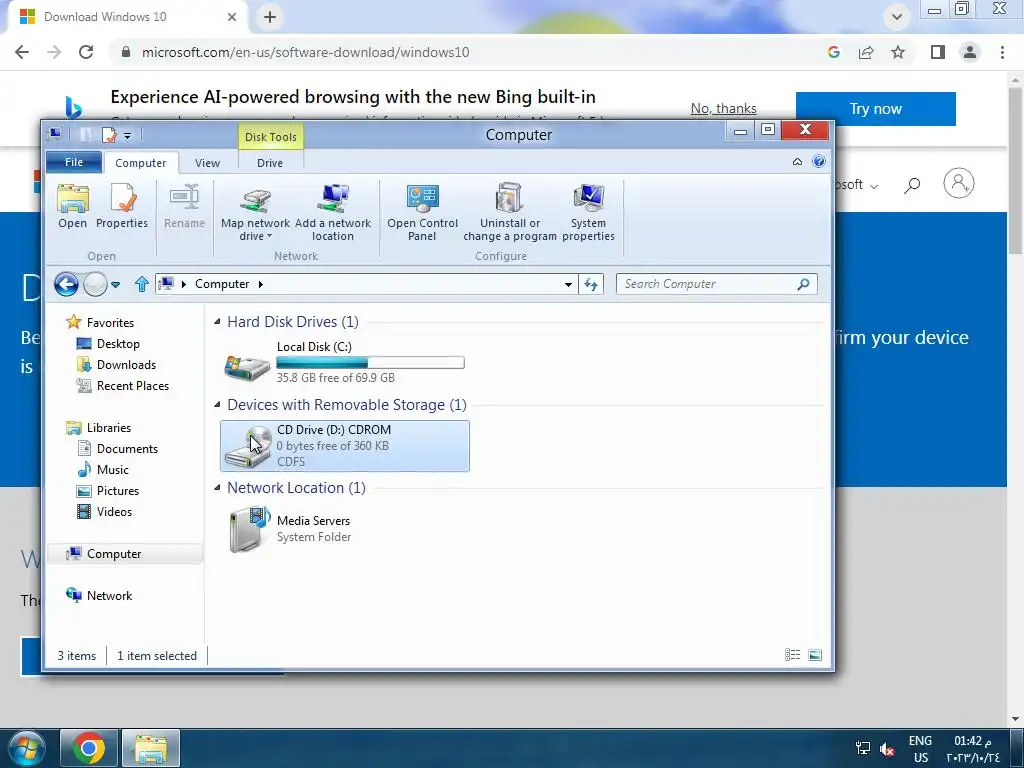Click the Microsoft sign-in account icon

(959, 183)
